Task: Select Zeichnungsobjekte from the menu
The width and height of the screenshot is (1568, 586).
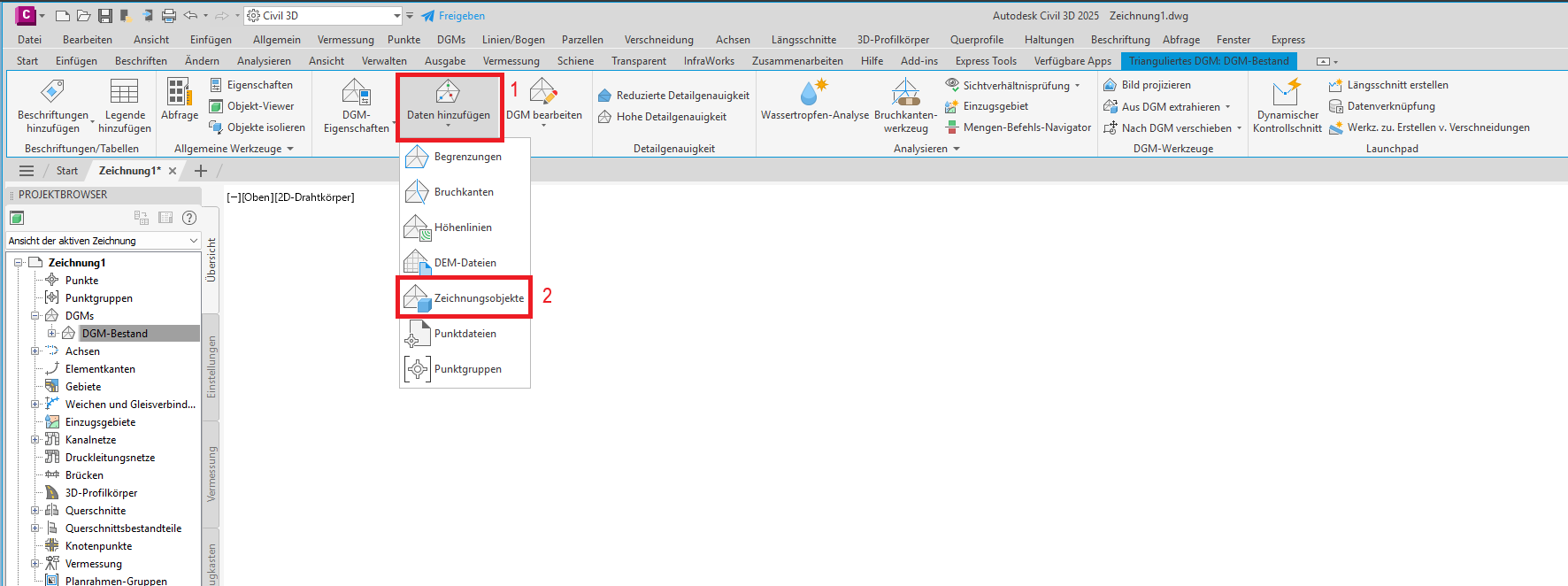Action: pos(465,298)
